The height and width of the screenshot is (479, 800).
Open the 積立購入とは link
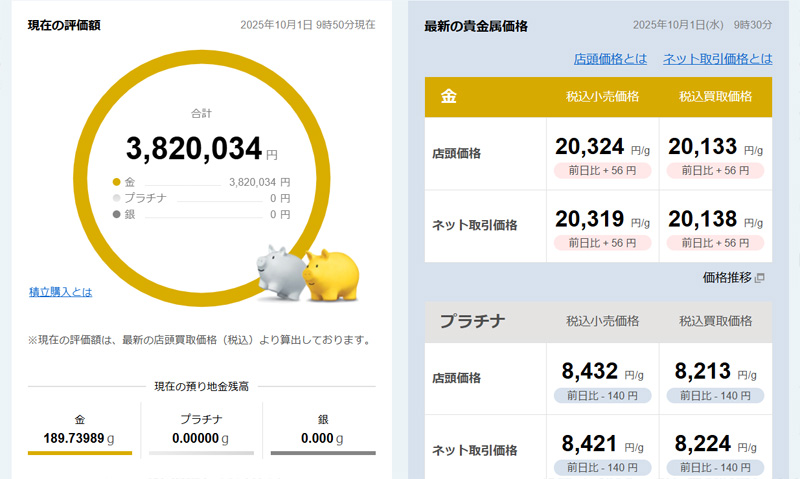[x=60, y=292]
